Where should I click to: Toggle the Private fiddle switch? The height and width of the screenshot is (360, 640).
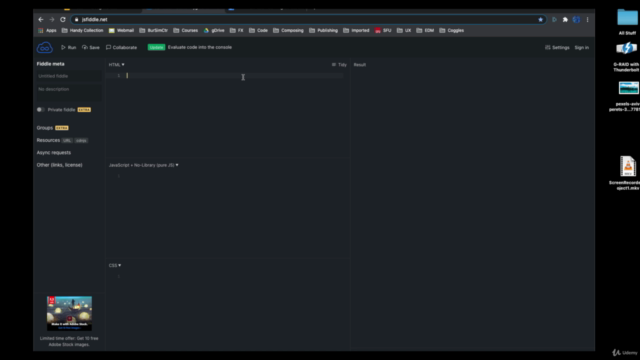[40, 109]
